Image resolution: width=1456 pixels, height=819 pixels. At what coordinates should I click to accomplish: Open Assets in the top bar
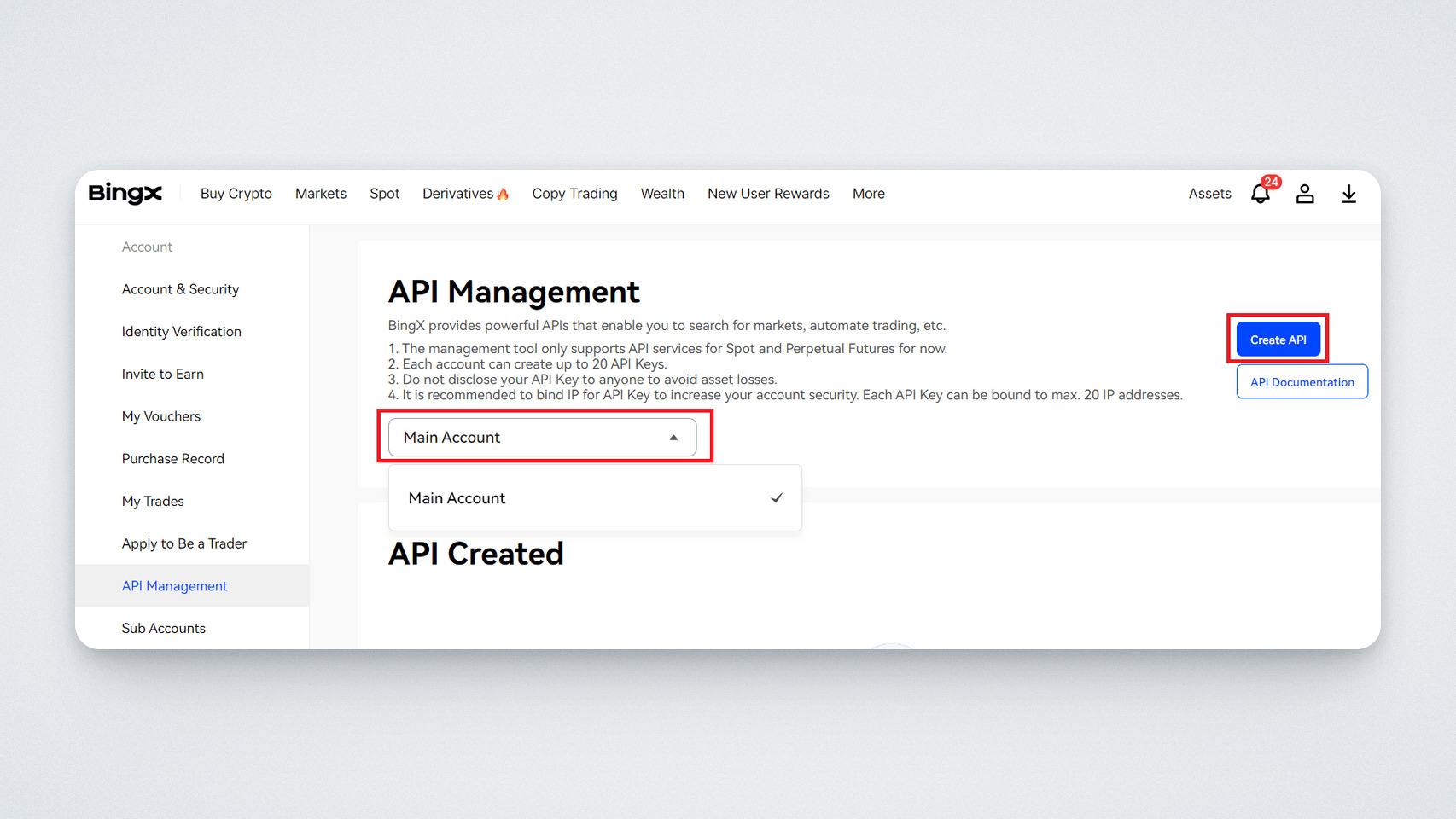(x=1209, y=194)
